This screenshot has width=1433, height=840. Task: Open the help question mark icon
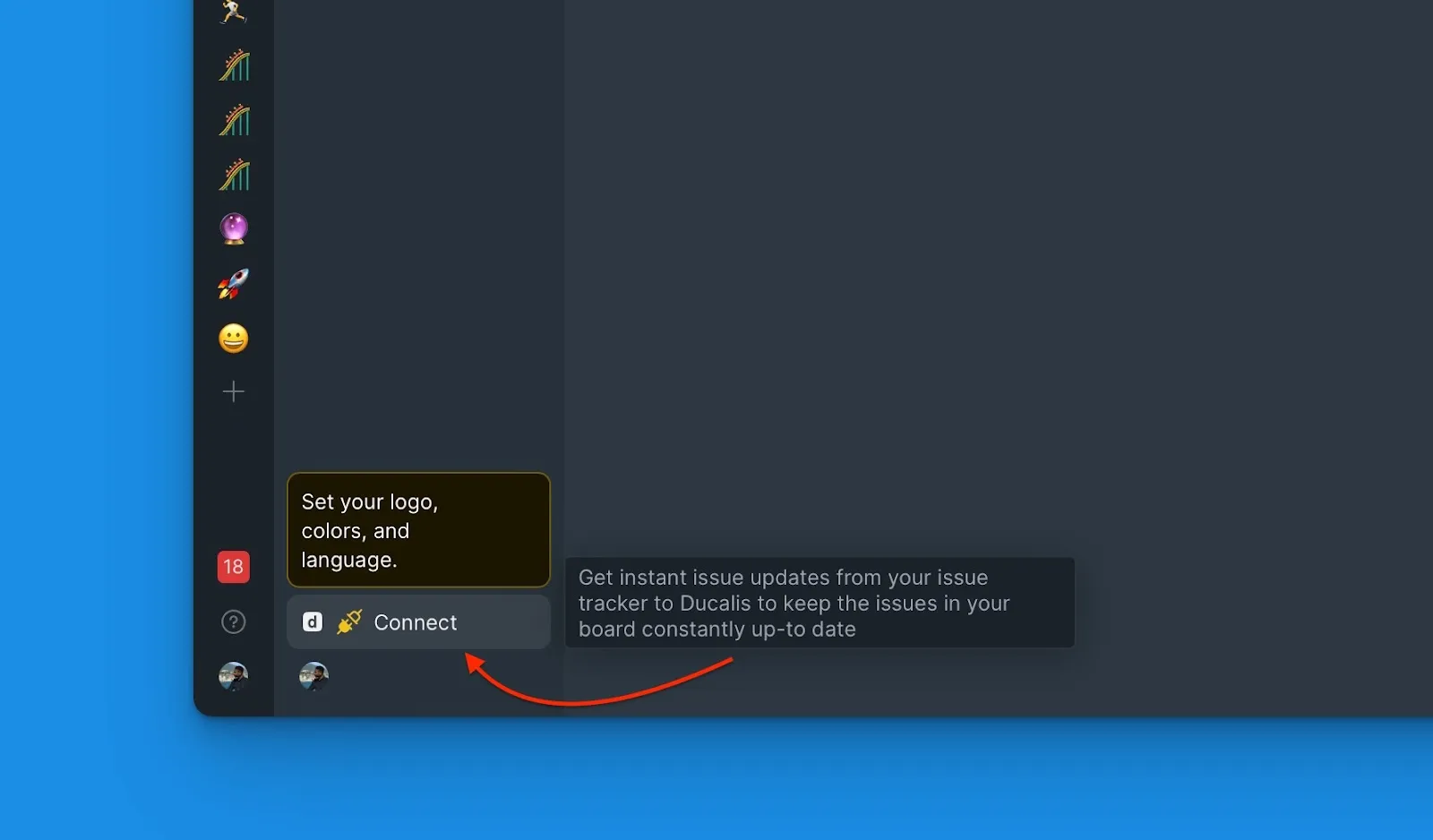pyautogui.click(x=234, y=621)
